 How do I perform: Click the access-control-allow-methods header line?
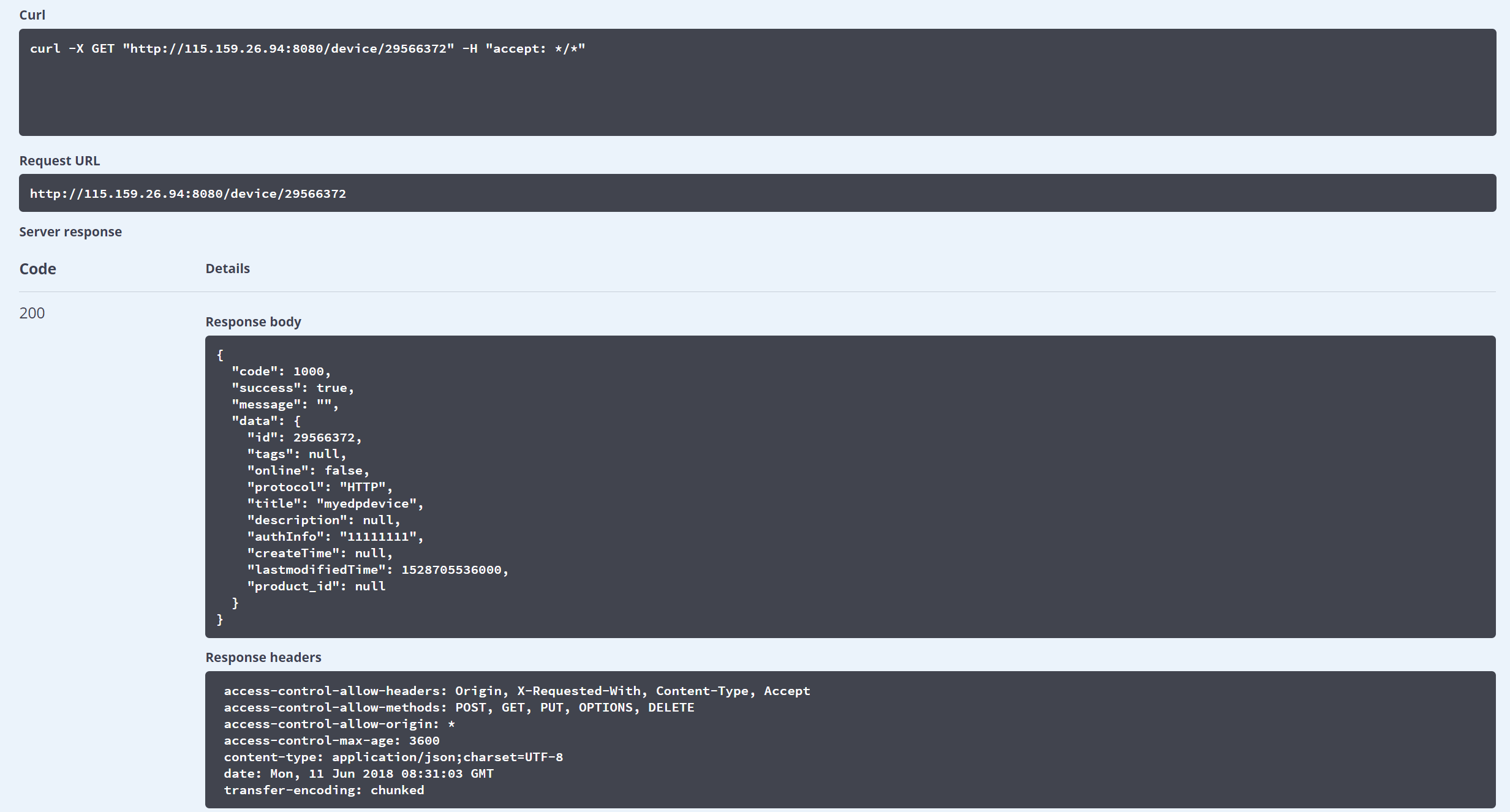[458, 707]
